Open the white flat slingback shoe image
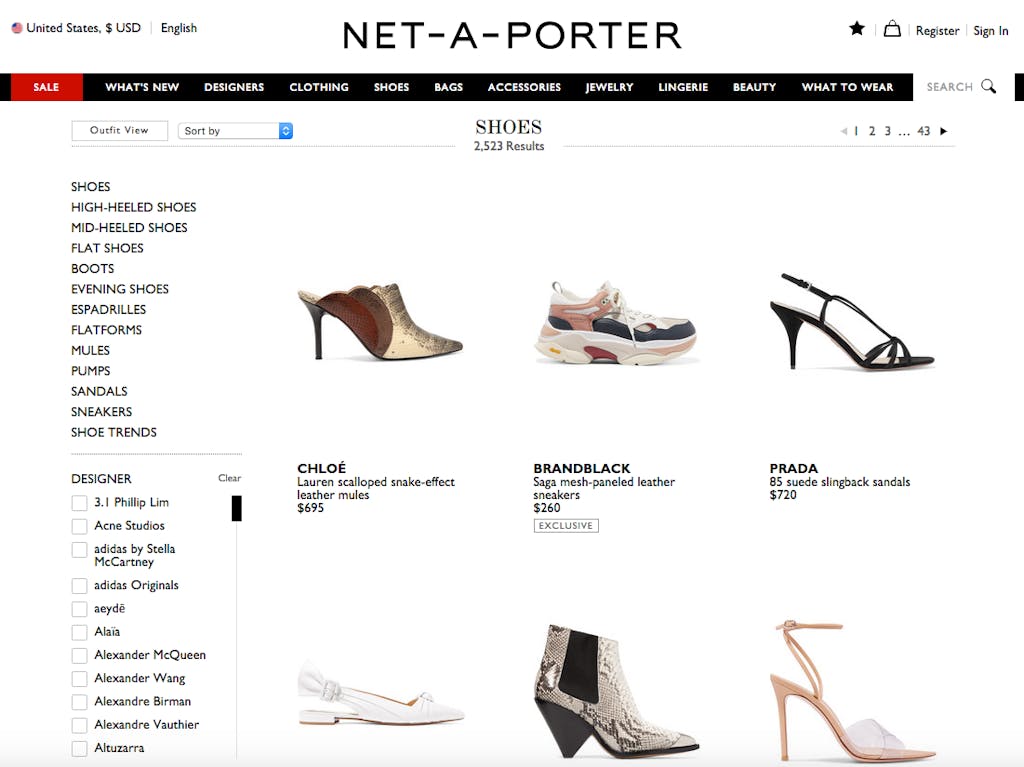The height and width of the screenshot is (767, 1024). click(381, 693)
